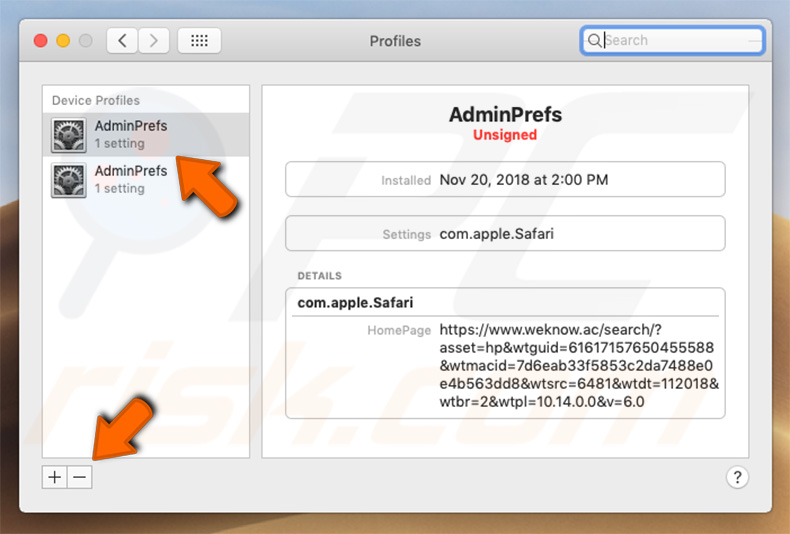Open help with the question mark button

tap(737, 477)
